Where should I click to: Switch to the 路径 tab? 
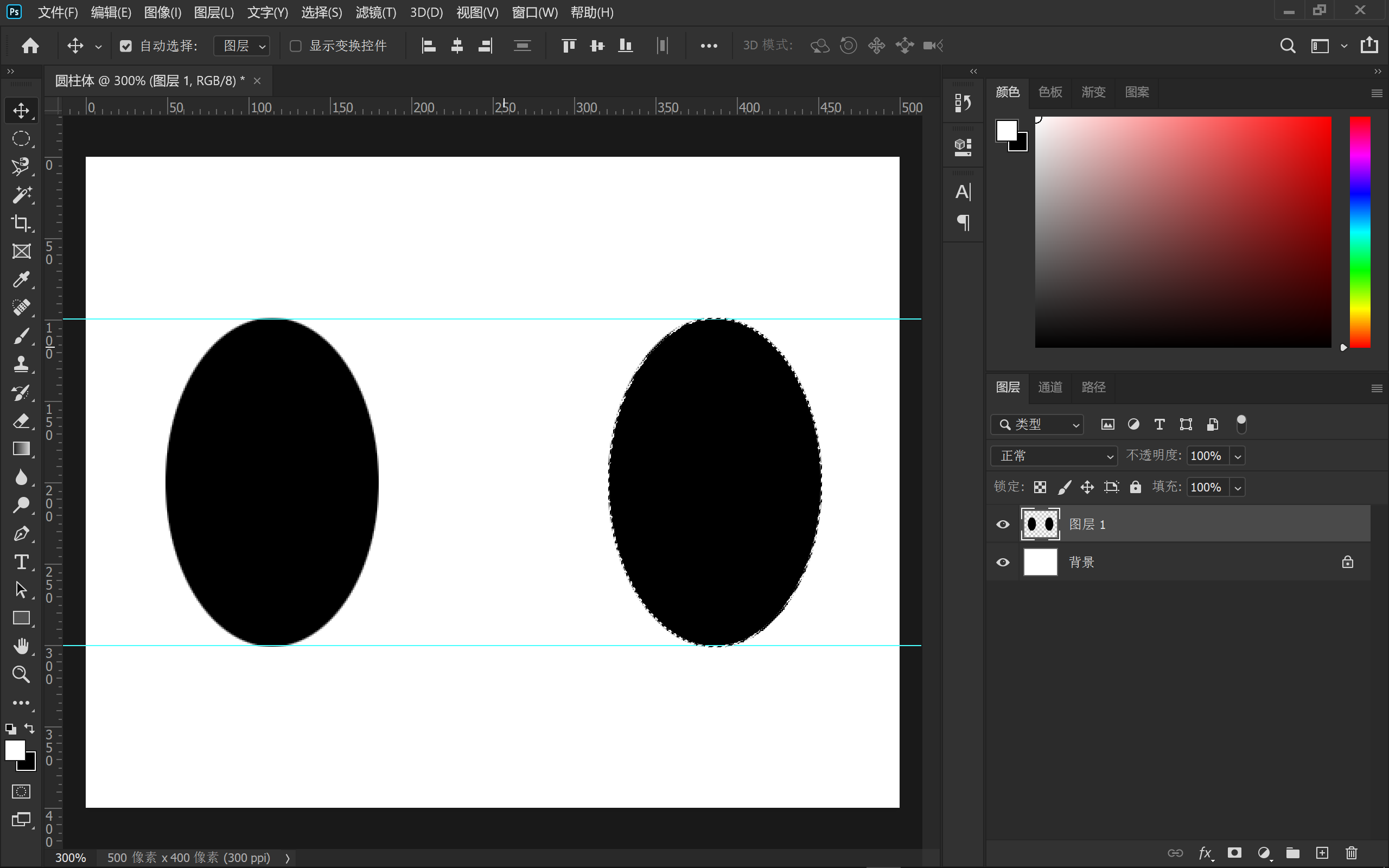[1093, 387]
